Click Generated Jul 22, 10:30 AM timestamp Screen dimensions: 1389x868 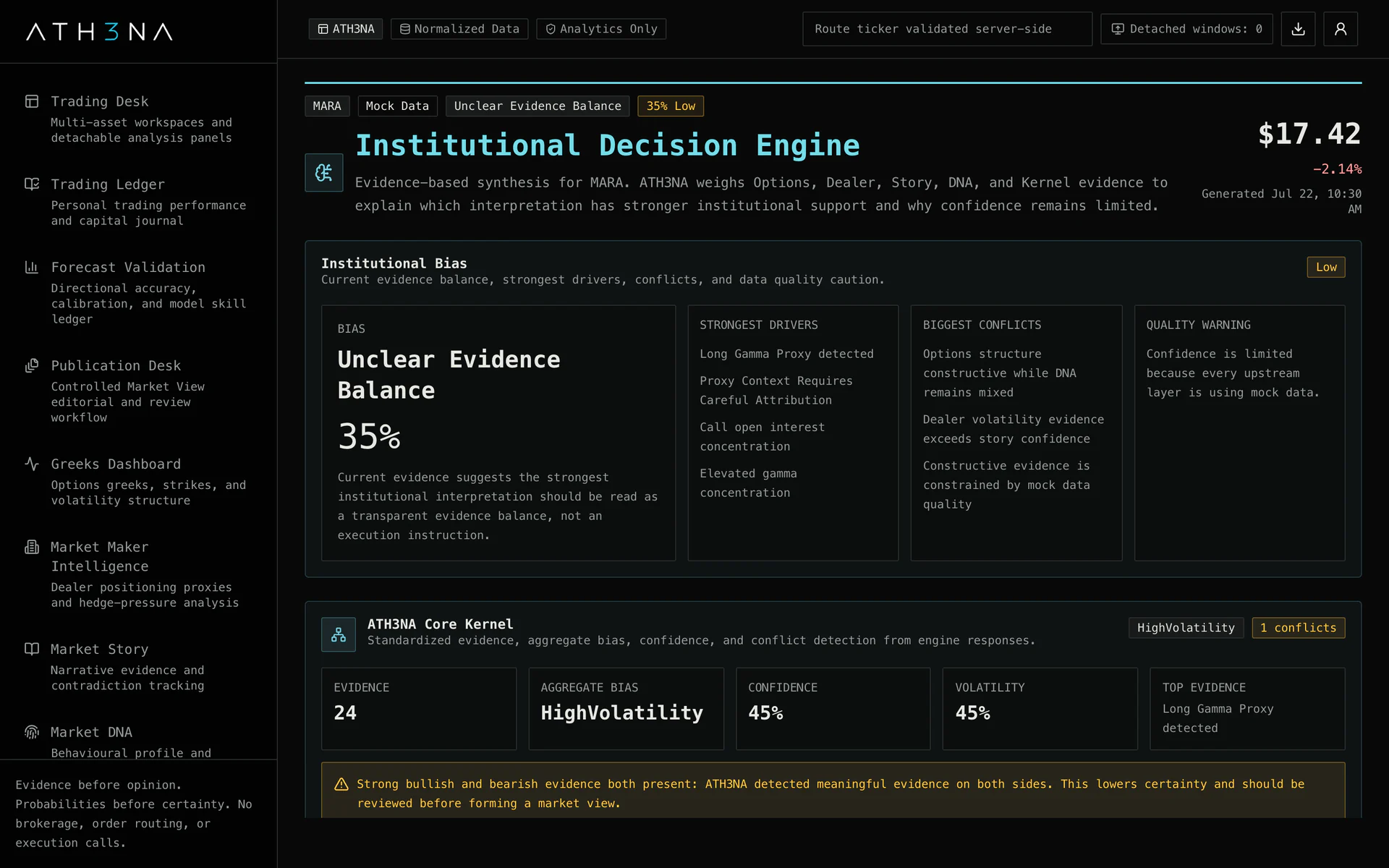(x=1282, y=201)
